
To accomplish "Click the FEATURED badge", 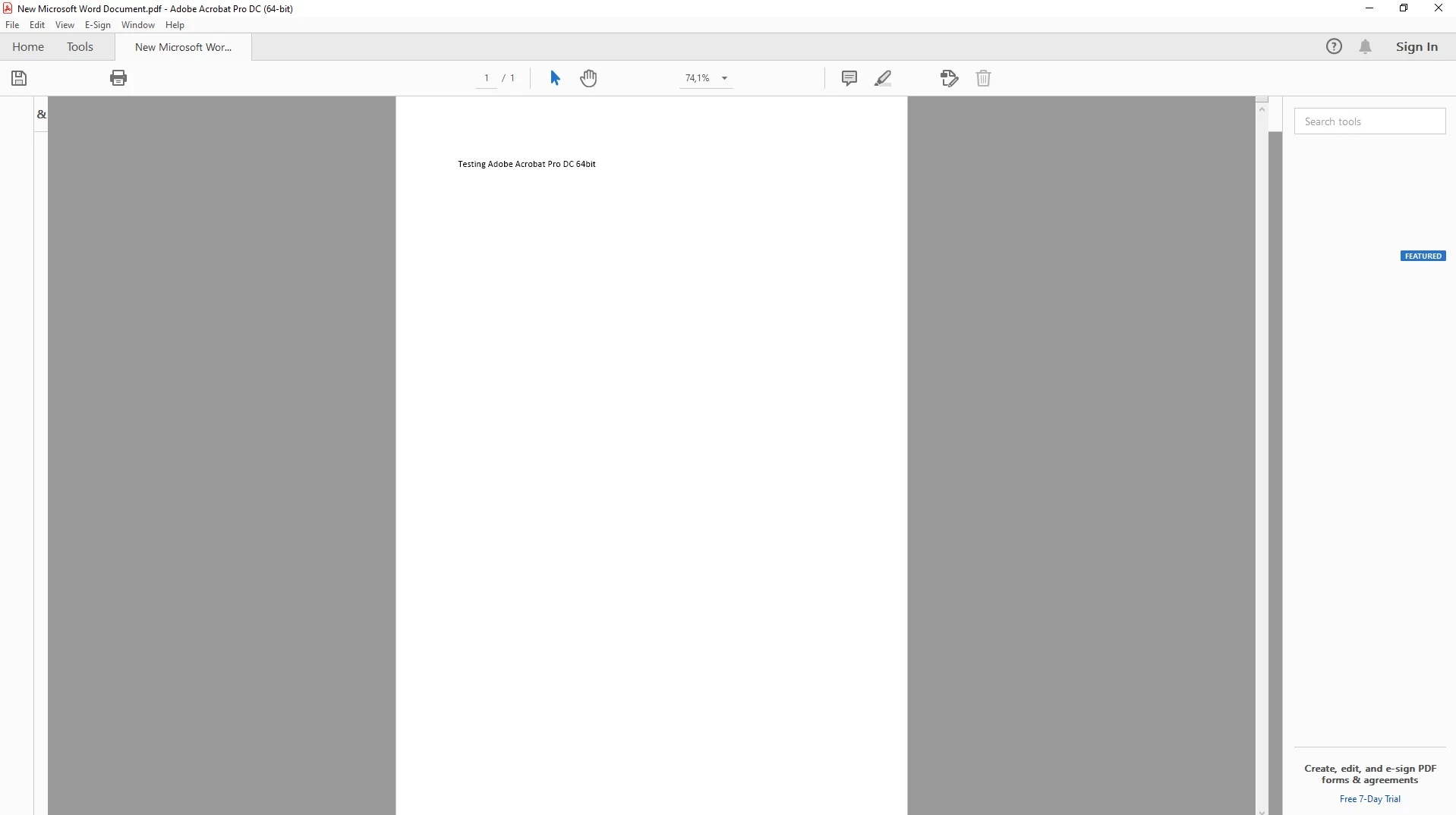I will coord(1423,256).
